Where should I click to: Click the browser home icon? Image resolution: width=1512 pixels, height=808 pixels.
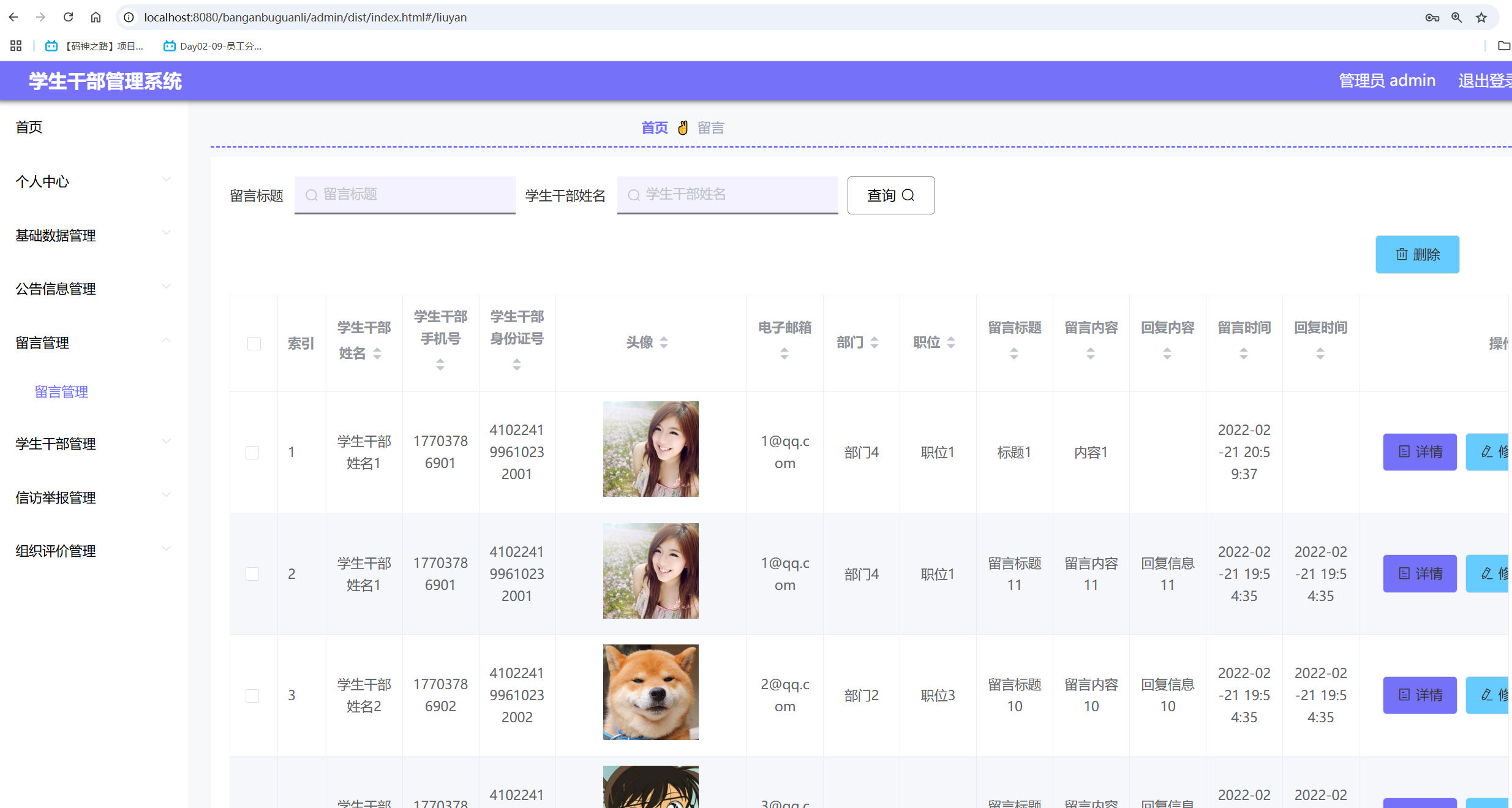pyautogui.click(x=96, y=17)
